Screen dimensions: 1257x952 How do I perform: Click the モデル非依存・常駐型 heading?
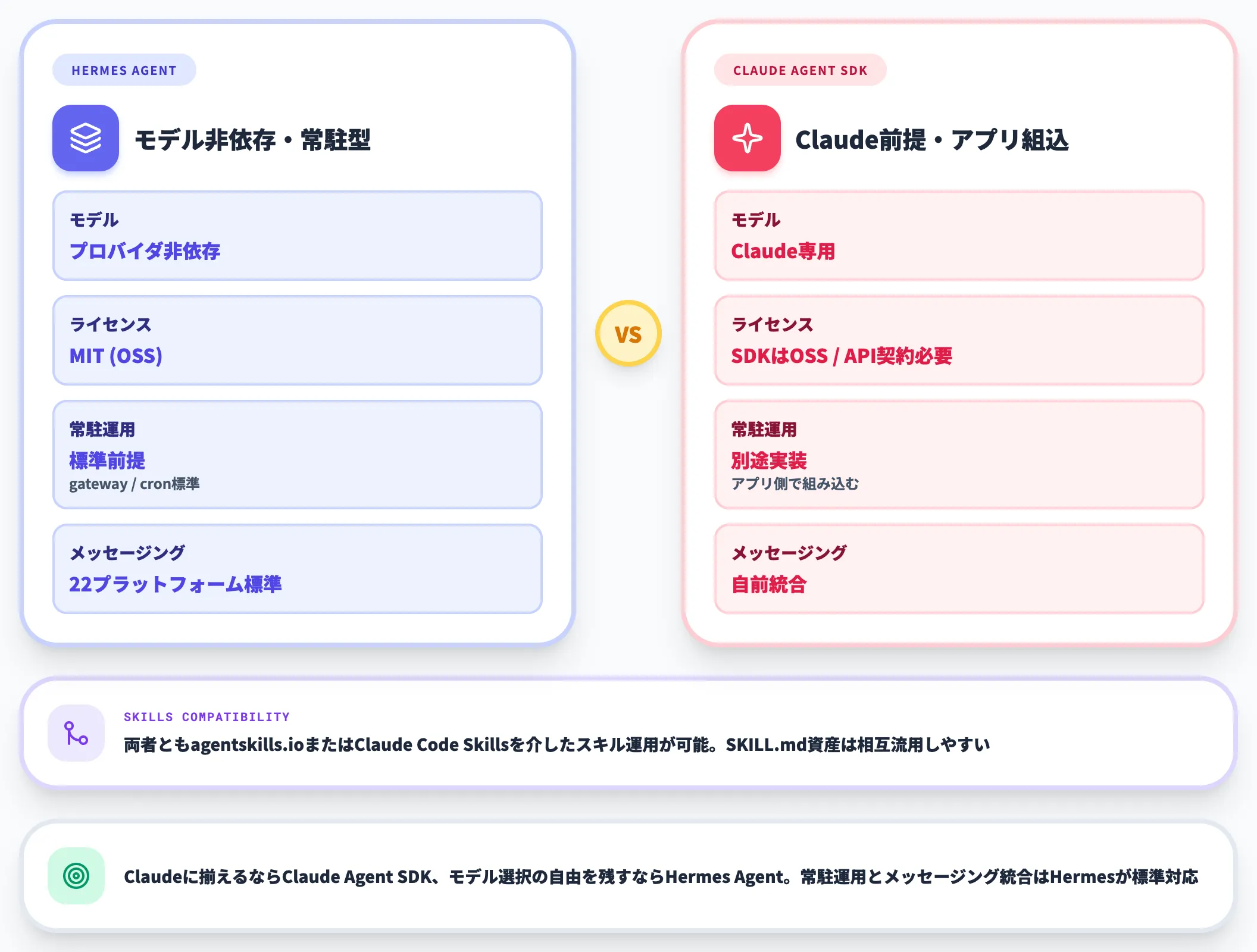coord(253,140)
